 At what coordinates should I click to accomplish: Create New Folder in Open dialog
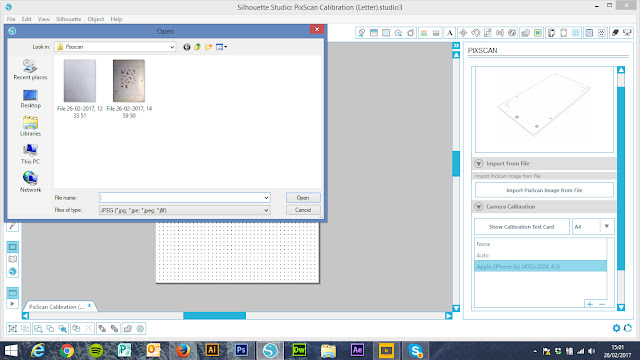click(x=209, y=47)
